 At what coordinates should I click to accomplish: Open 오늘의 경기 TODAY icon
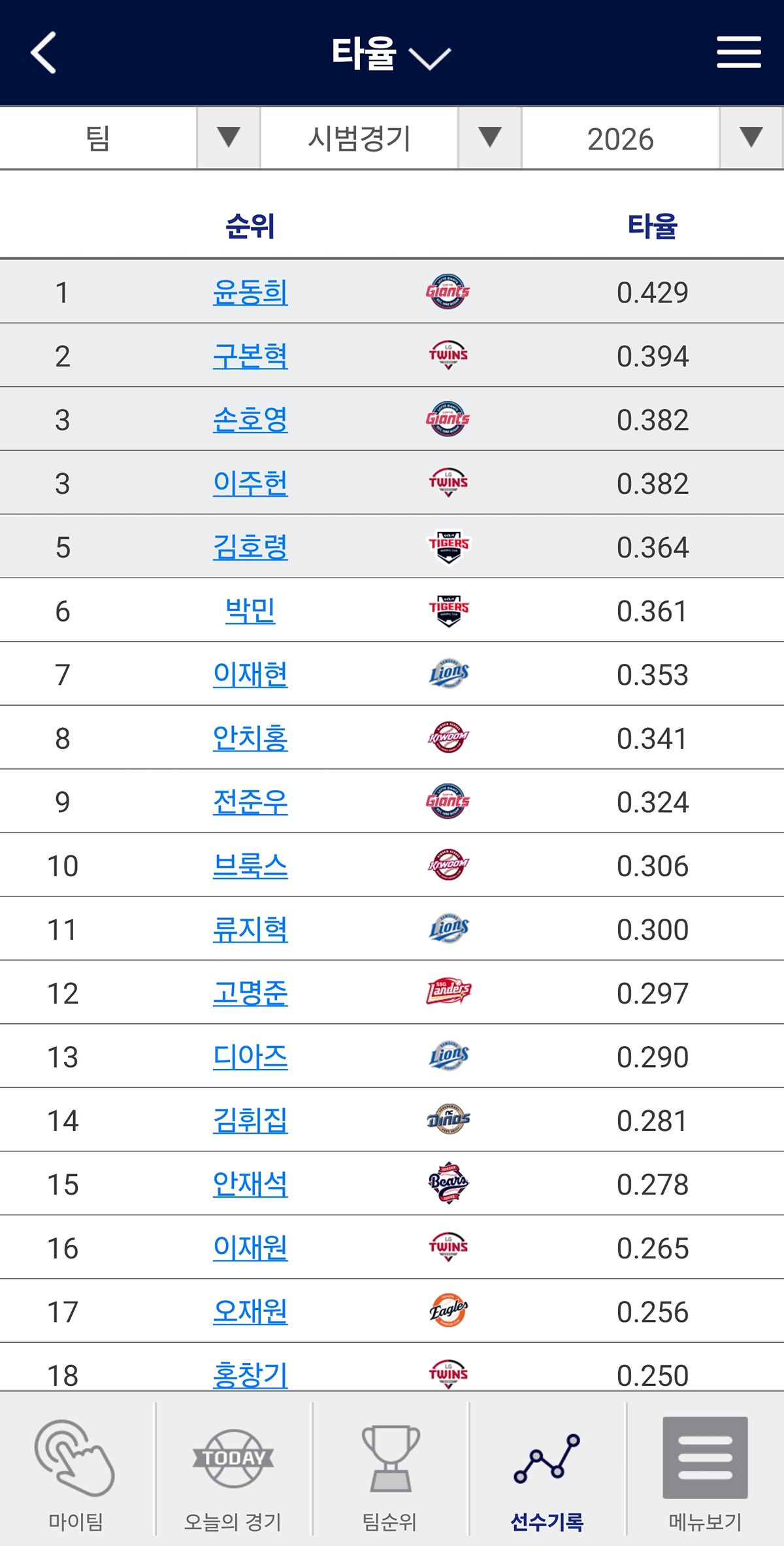pos(233,1458)
